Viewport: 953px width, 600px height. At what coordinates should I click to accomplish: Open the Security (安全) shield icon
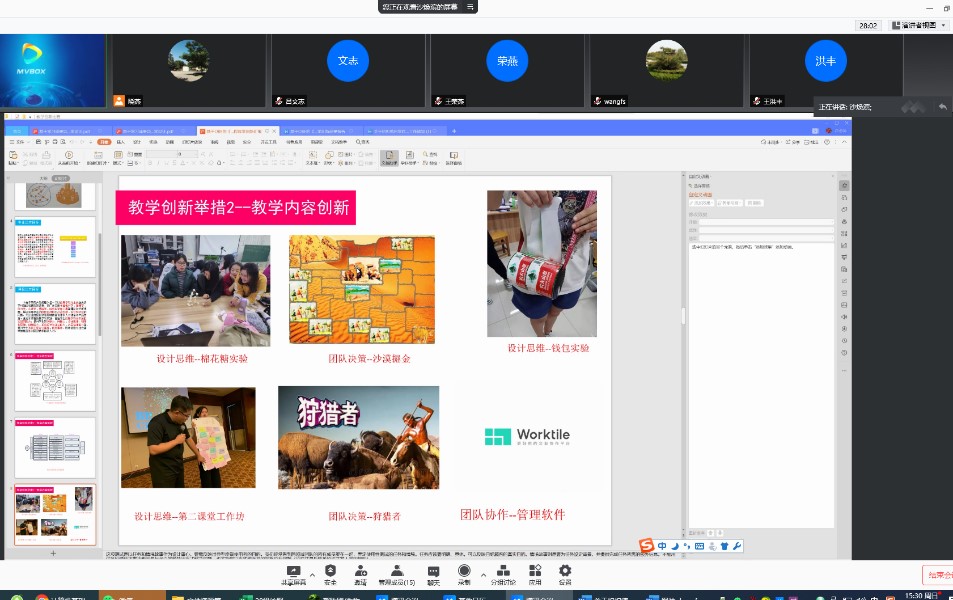[330, 572]
